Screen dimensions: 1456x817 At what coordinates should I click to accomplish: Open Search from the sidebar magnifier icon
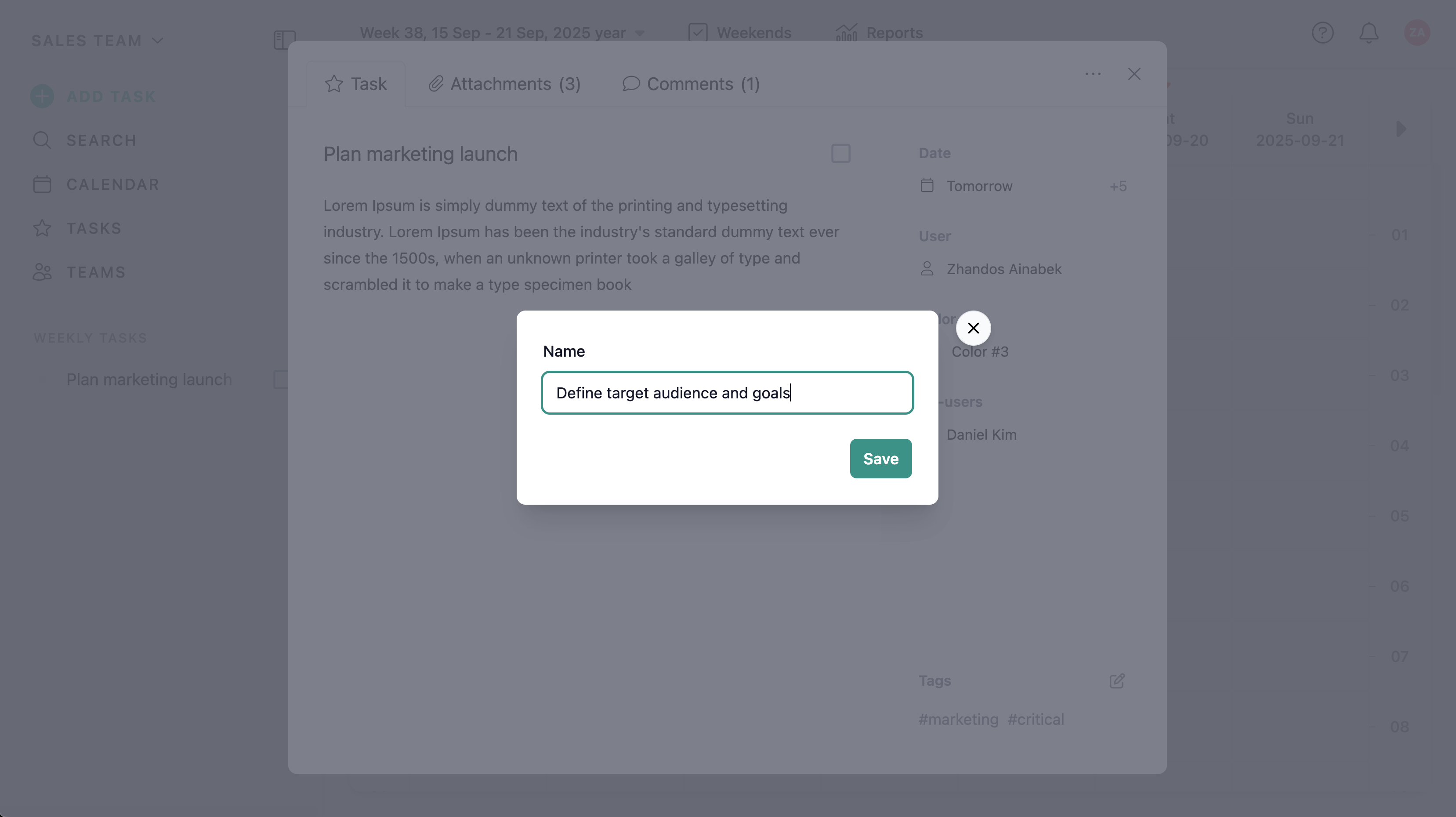42,140
